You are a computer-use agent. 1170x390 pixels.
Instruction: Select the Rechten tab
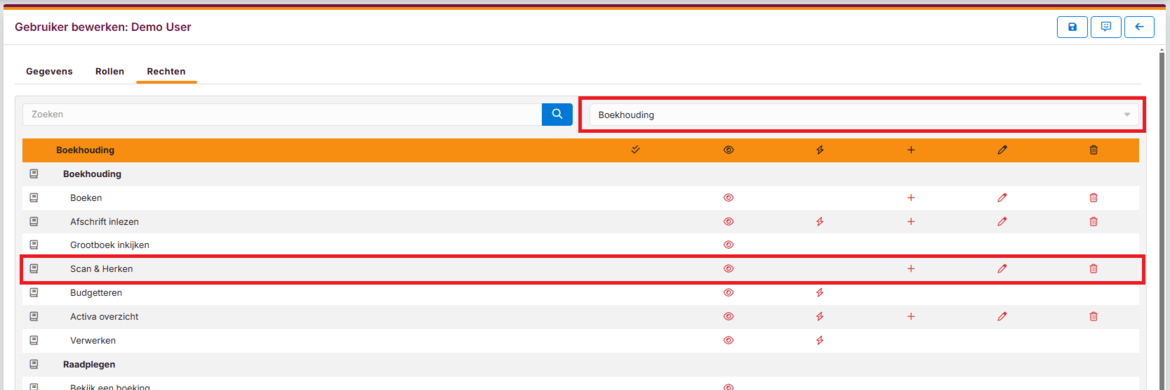(166, 72)
